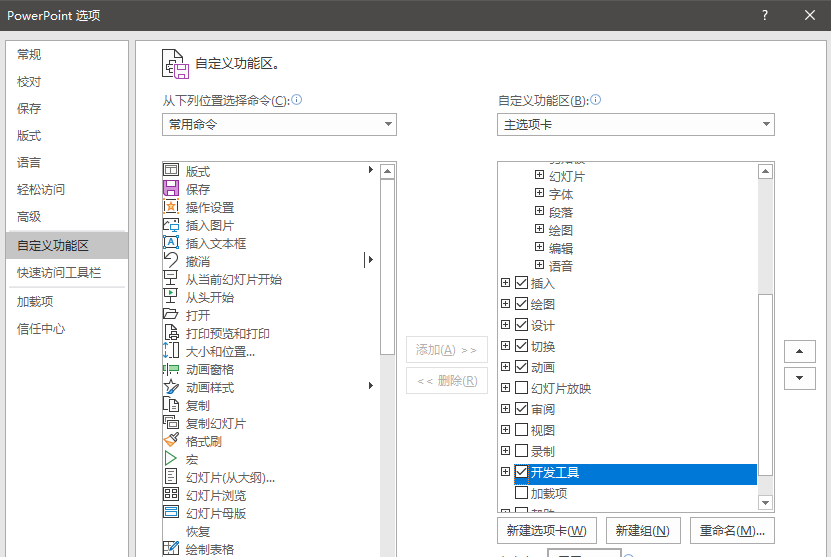Viewport: 831px width, 557px height.
Task: Click the commands list scrollbar thumb
Action: [x=387, y=267]
